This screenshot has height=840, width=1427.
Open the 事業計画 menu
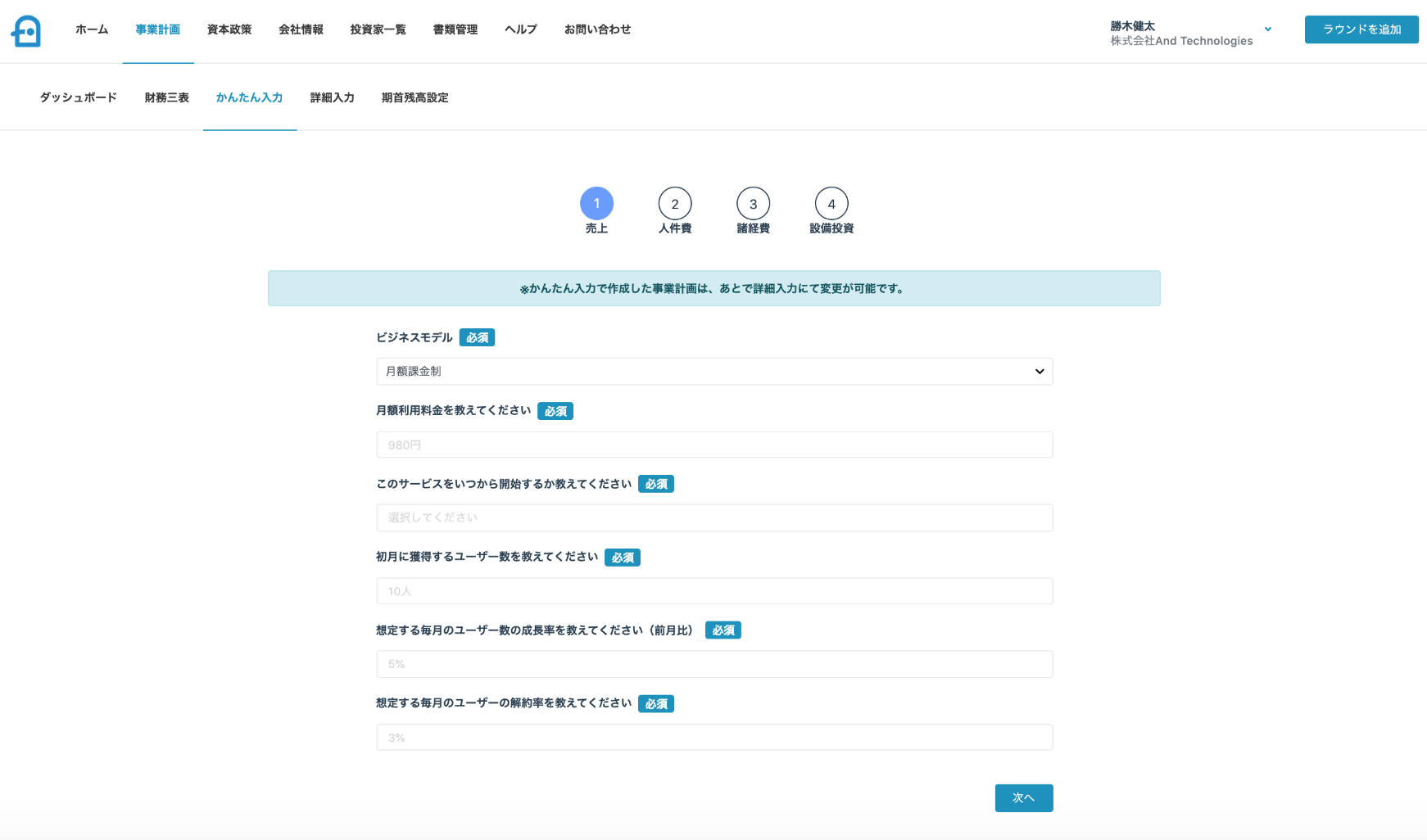click(x=158, y=29)
